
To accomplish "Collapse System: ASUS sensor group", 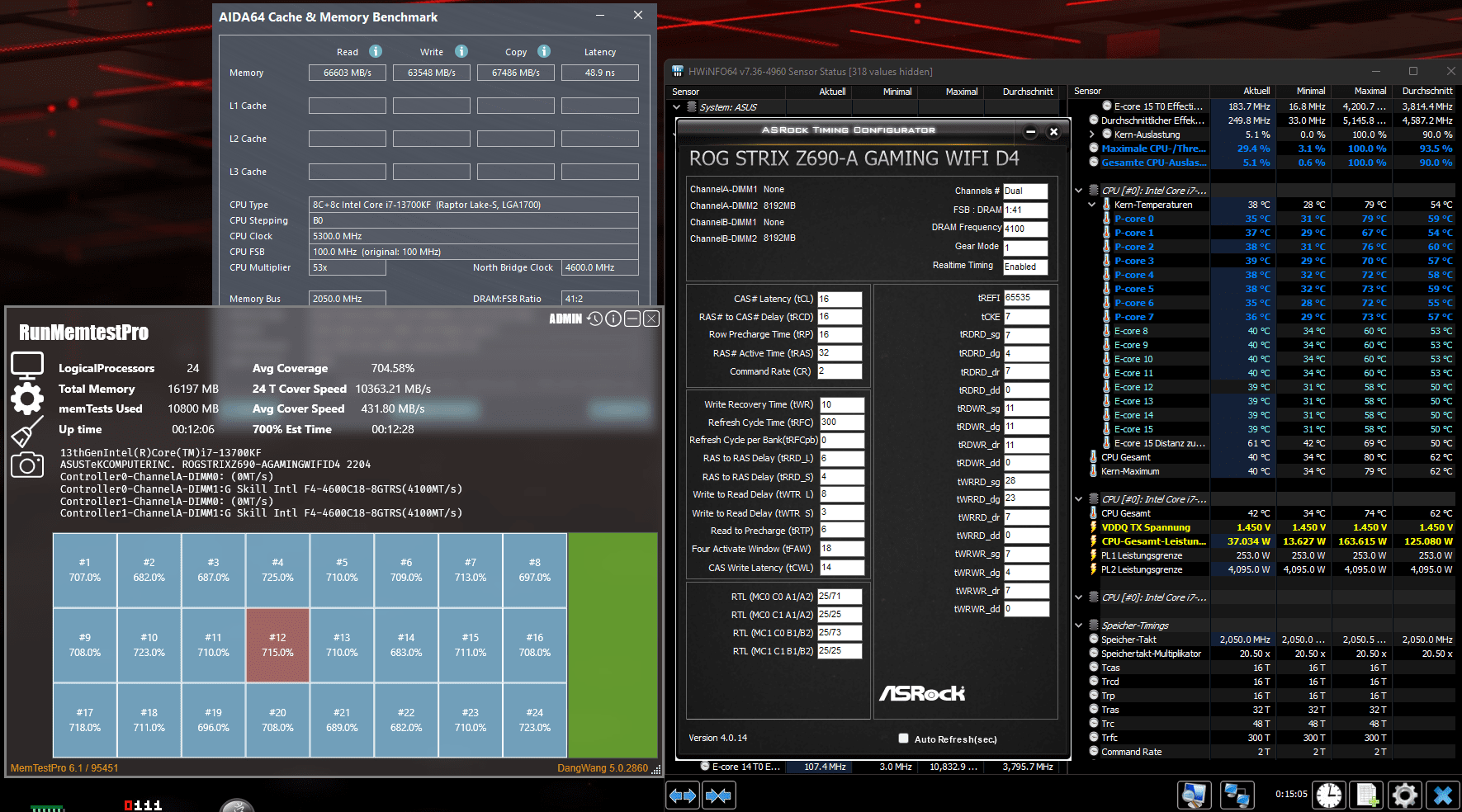I will [x=677, y=106].
